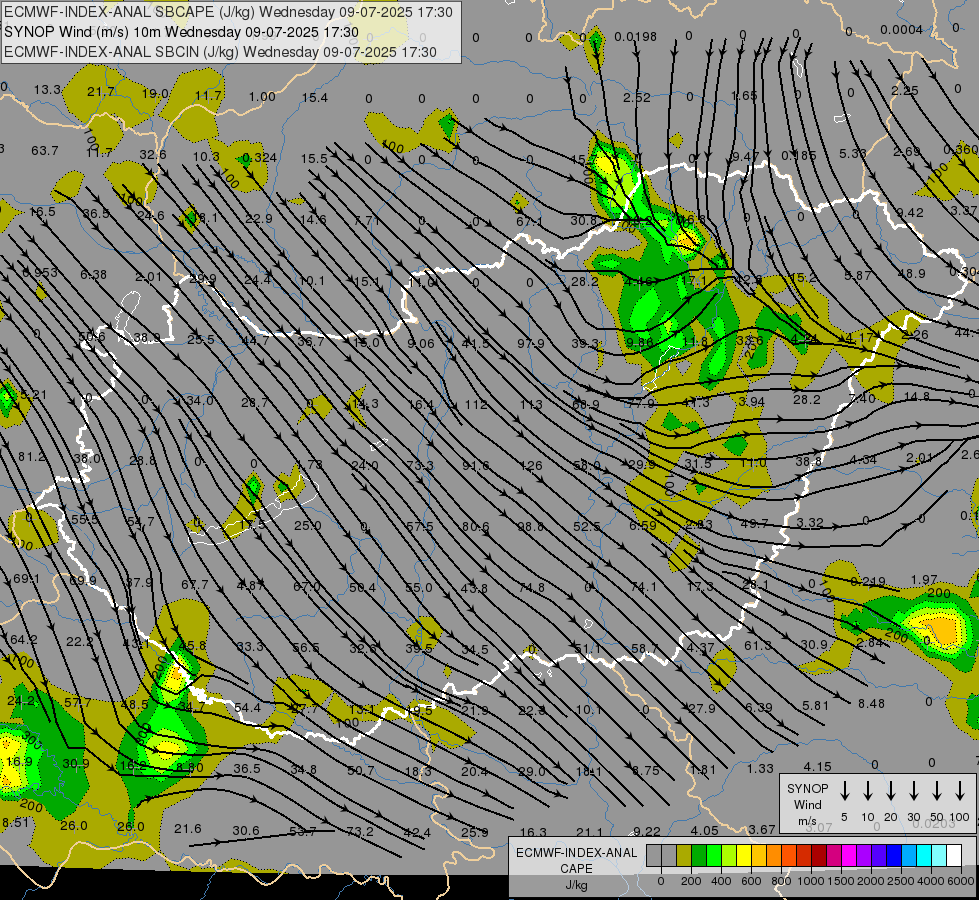Click the map value 74.1
The height and width of the screenshot is (900, 979).
point(644,586)
